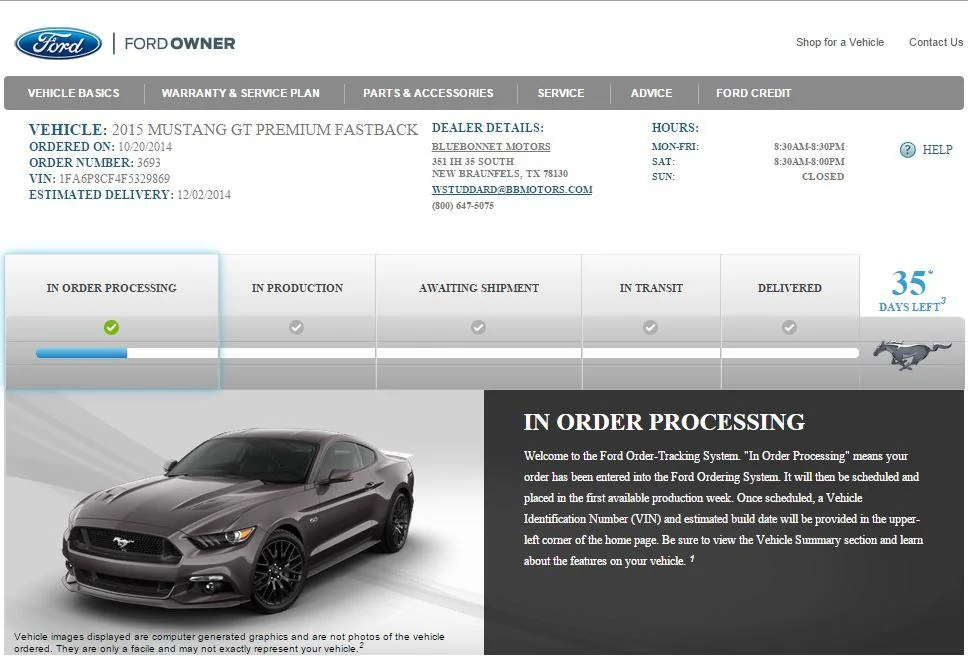Click the green checkmark under In Order Processing
Screen dimensions: 968x660
click(x=111, y=327)
